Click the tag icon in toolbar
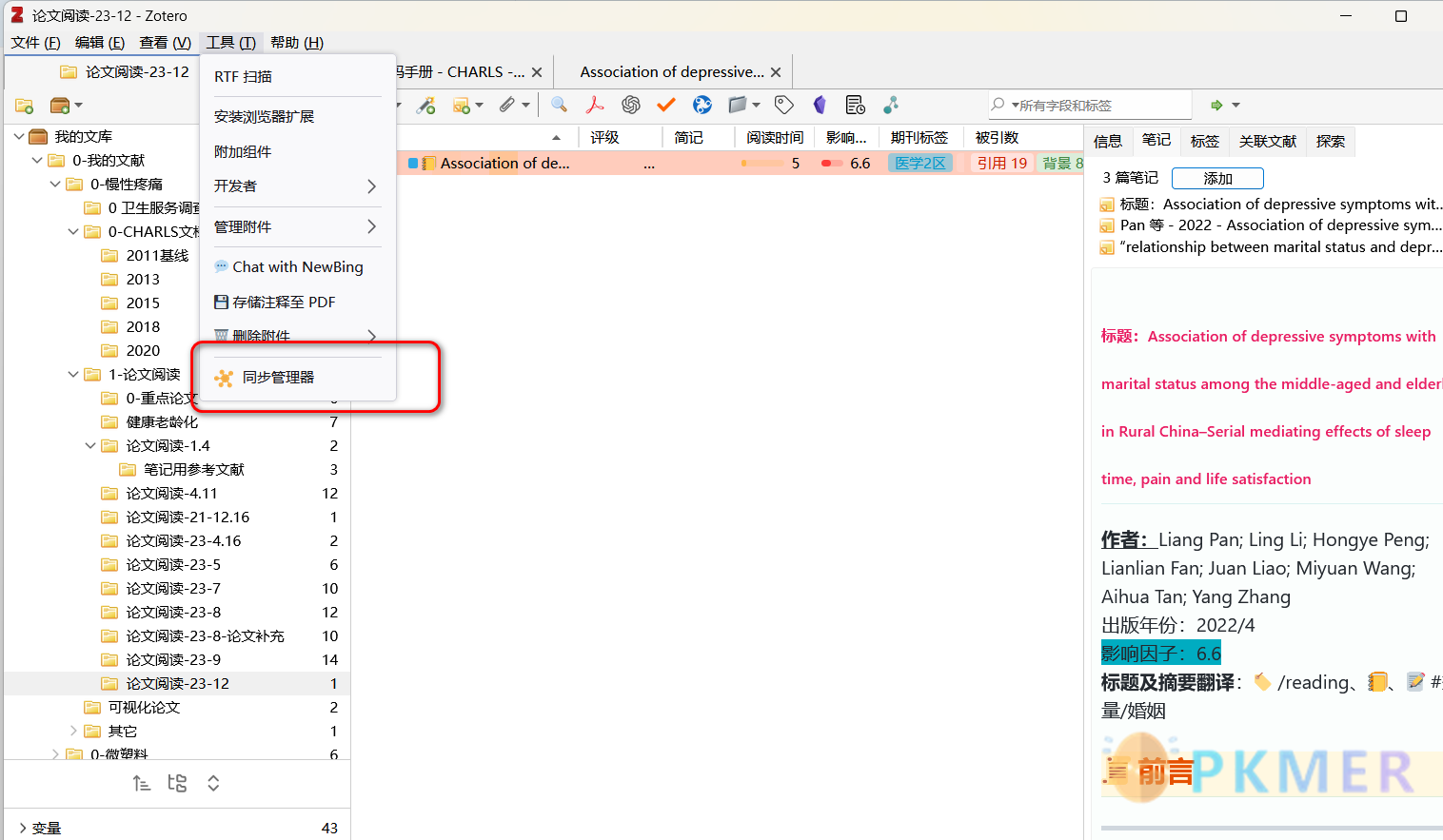This screenshot has height=840, width=1443. coord(784,105)
